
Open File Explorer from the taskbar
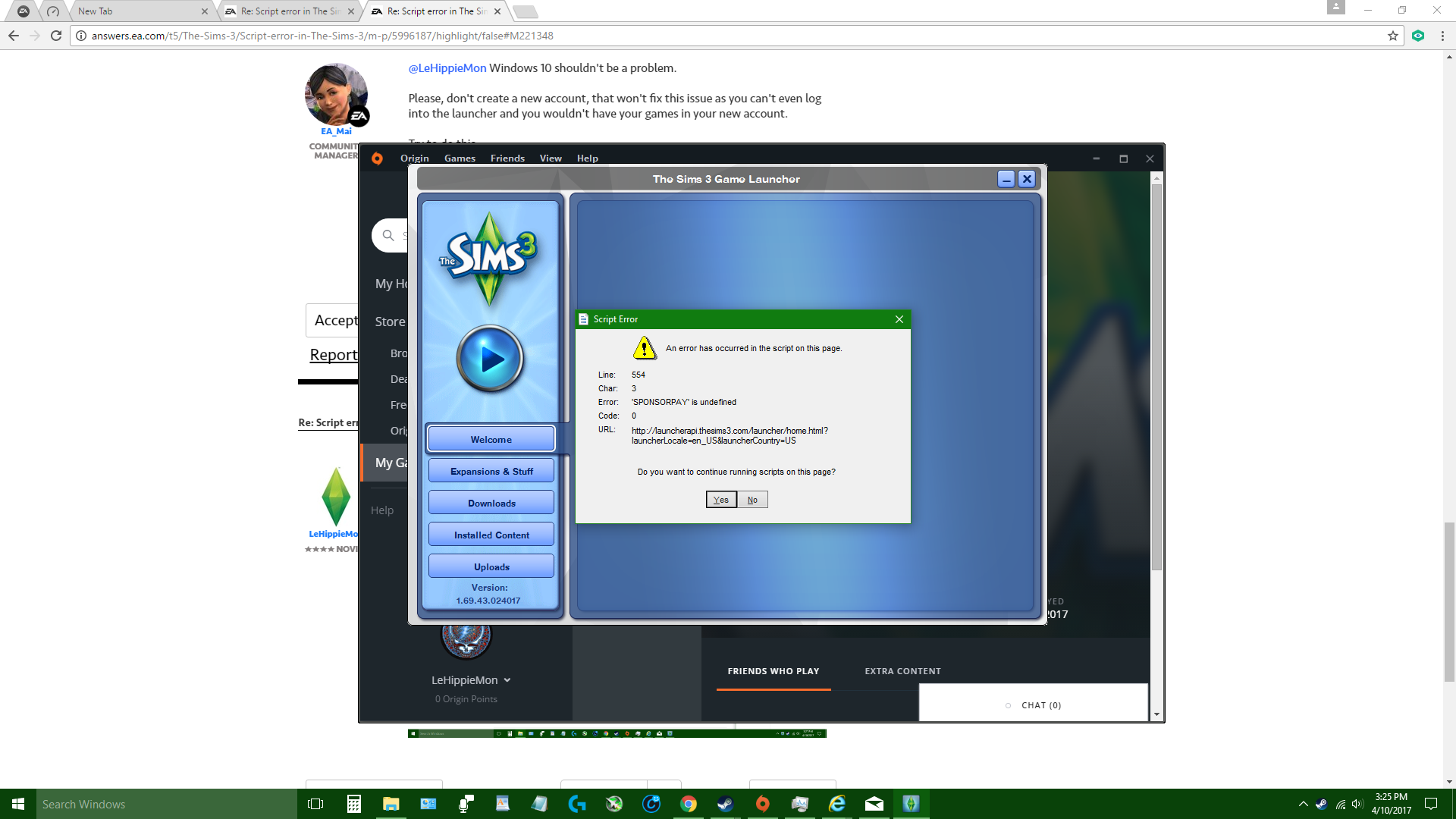click(391, 804)
